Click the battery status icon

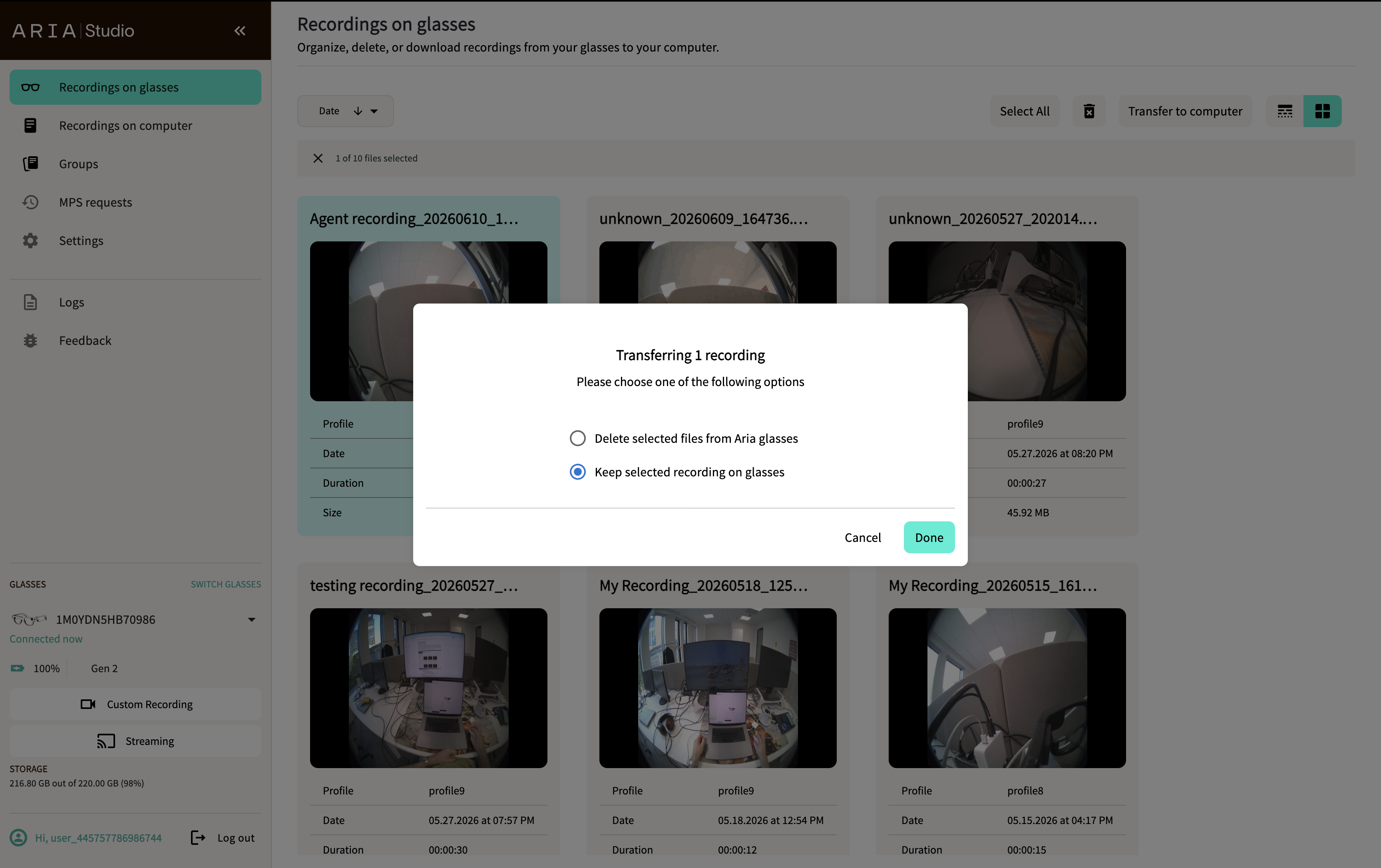pyautogui.click(x=18, y=668)
